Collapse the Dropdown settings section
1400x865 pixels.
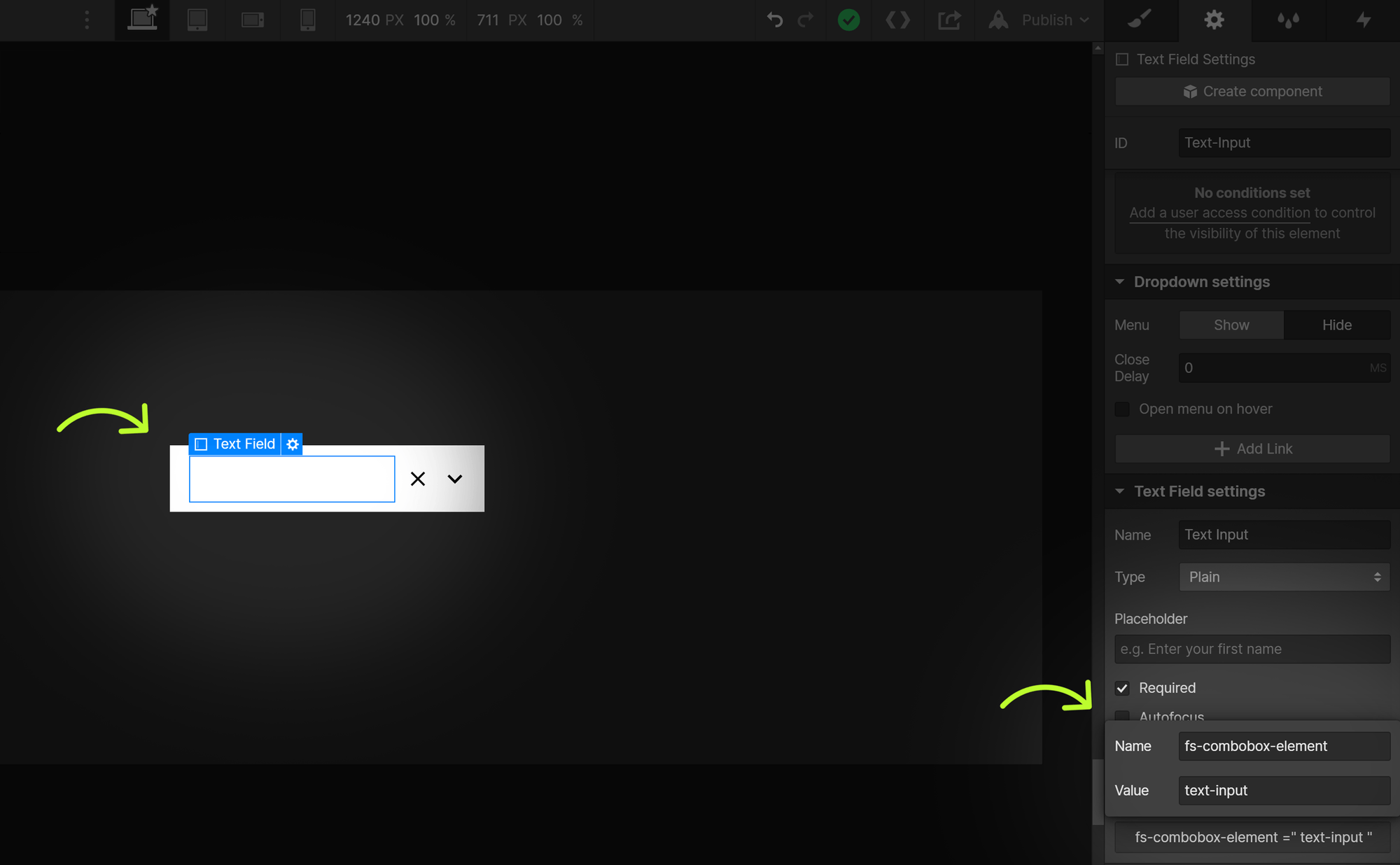(1120, 281)
